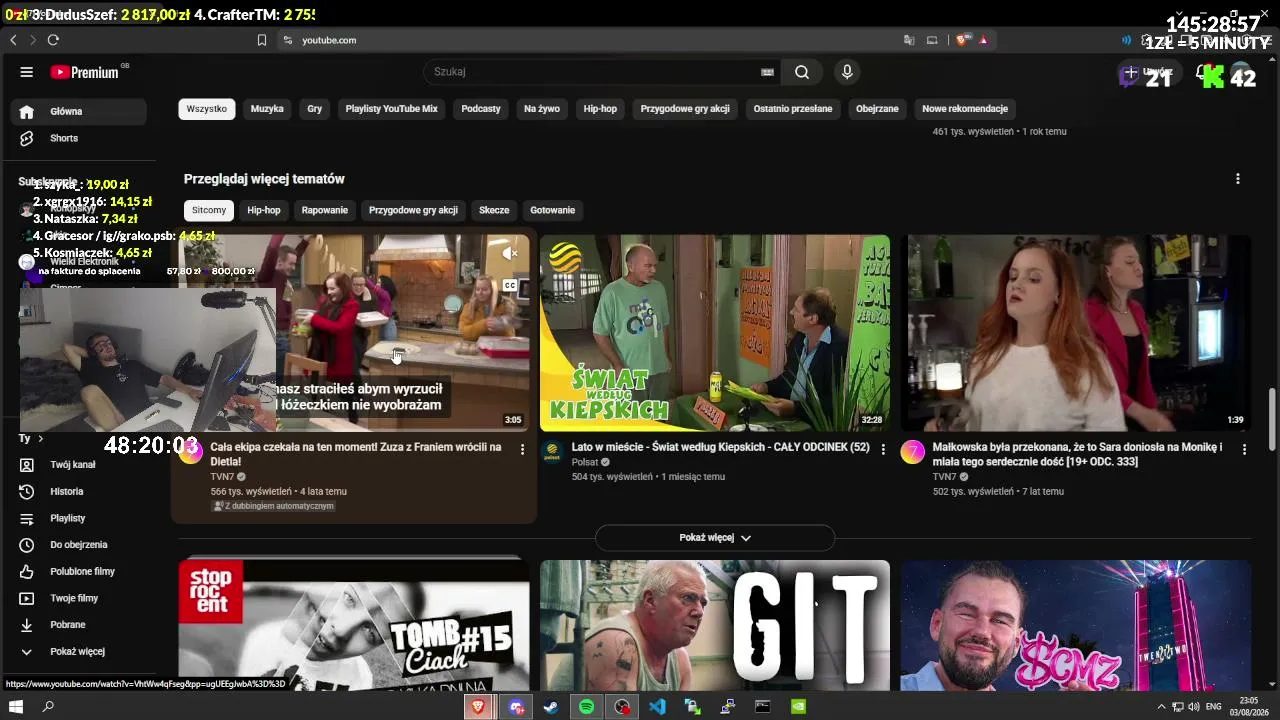Go back with browser back arrow

click(x=13, y=40)
